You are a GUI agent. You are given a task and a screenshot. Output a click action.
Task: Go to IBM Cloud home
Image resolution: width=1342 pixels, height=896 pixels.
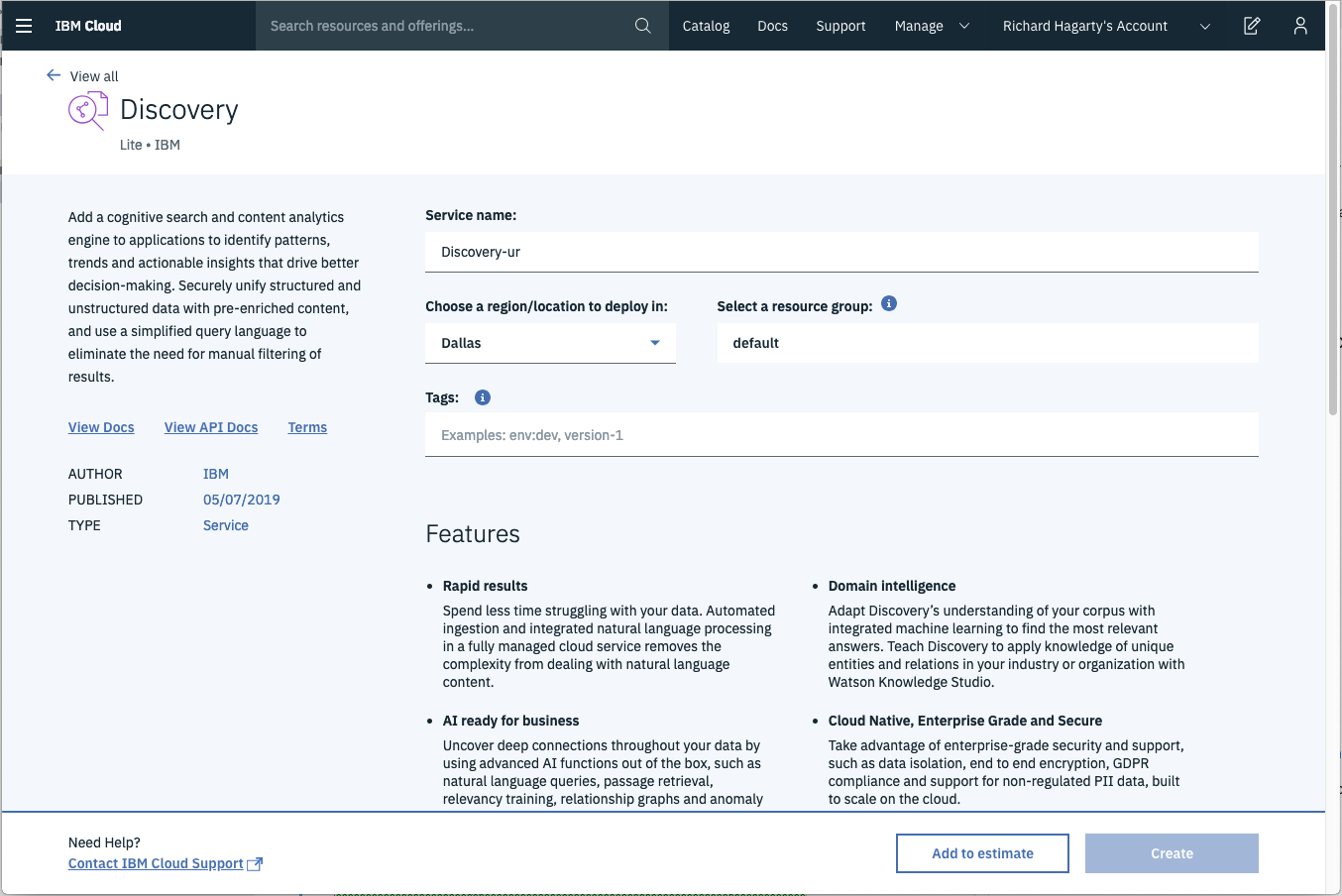coord(88,26)
